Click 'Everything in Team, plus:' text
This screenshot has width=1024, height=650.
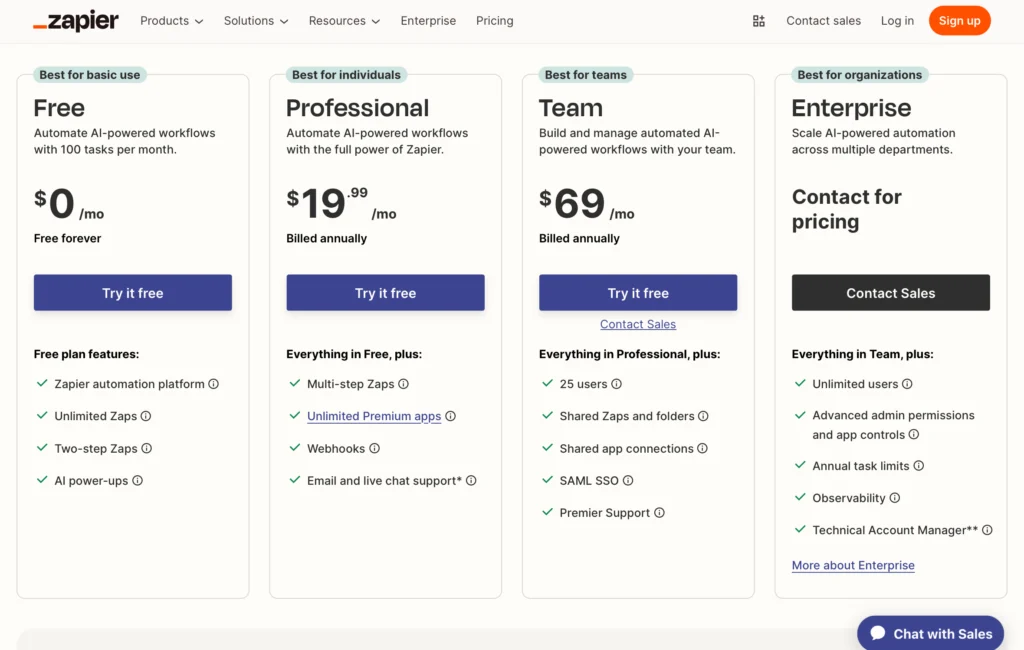(862, 354)
